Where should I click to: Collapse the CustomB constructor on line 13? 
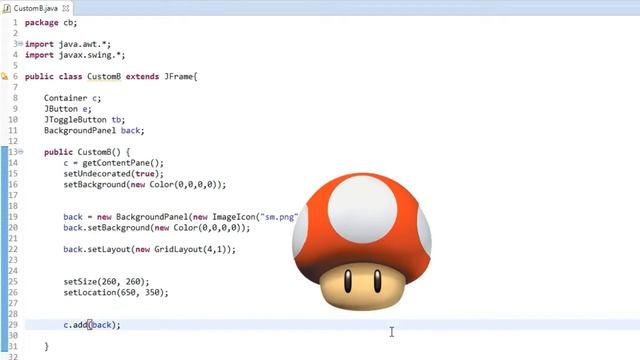[x=20, y=152]
